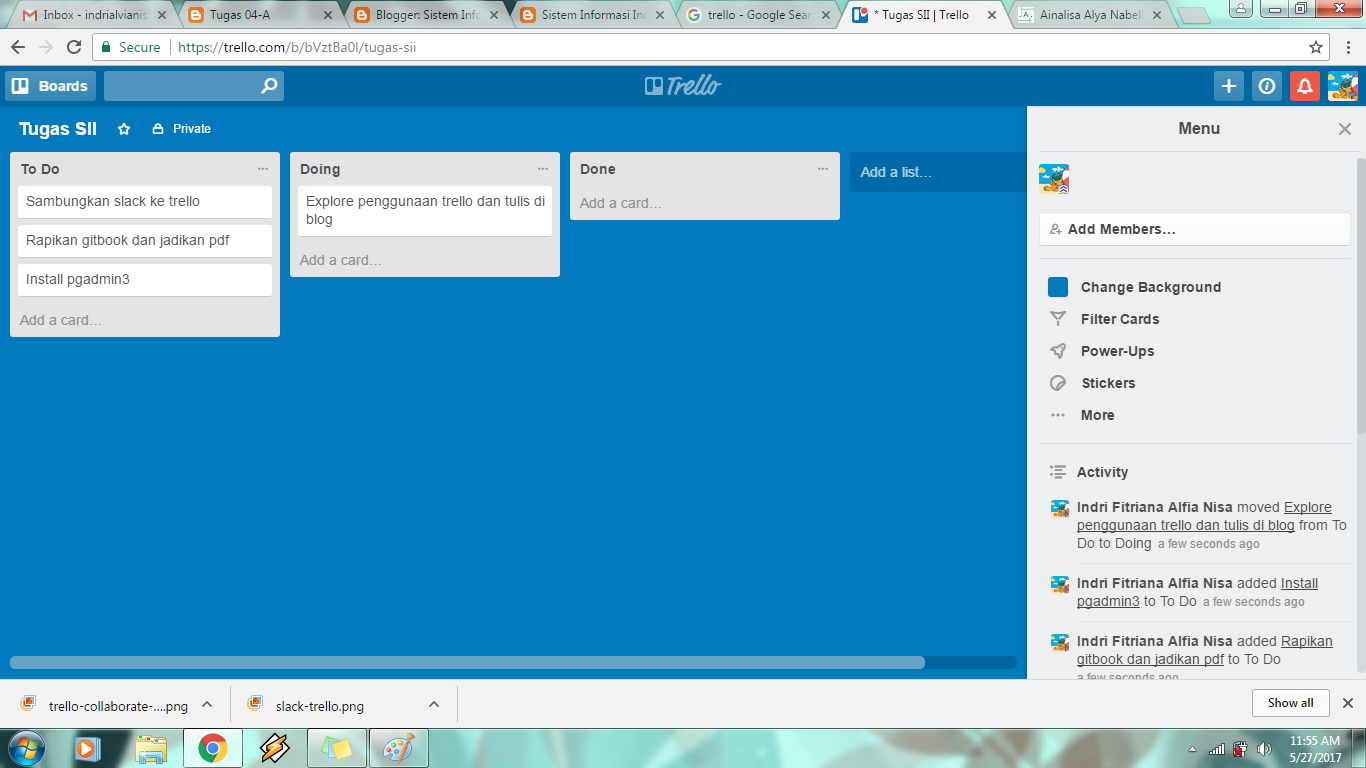Viewport: 1366px width, 768px height.
Task: Open media player taskbar icon
Action: (x=89, y=748)
